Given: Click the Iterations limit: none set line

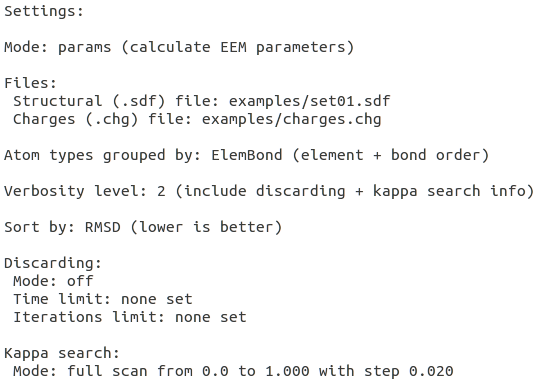Looking at the screenshot, I should [130, 317].
